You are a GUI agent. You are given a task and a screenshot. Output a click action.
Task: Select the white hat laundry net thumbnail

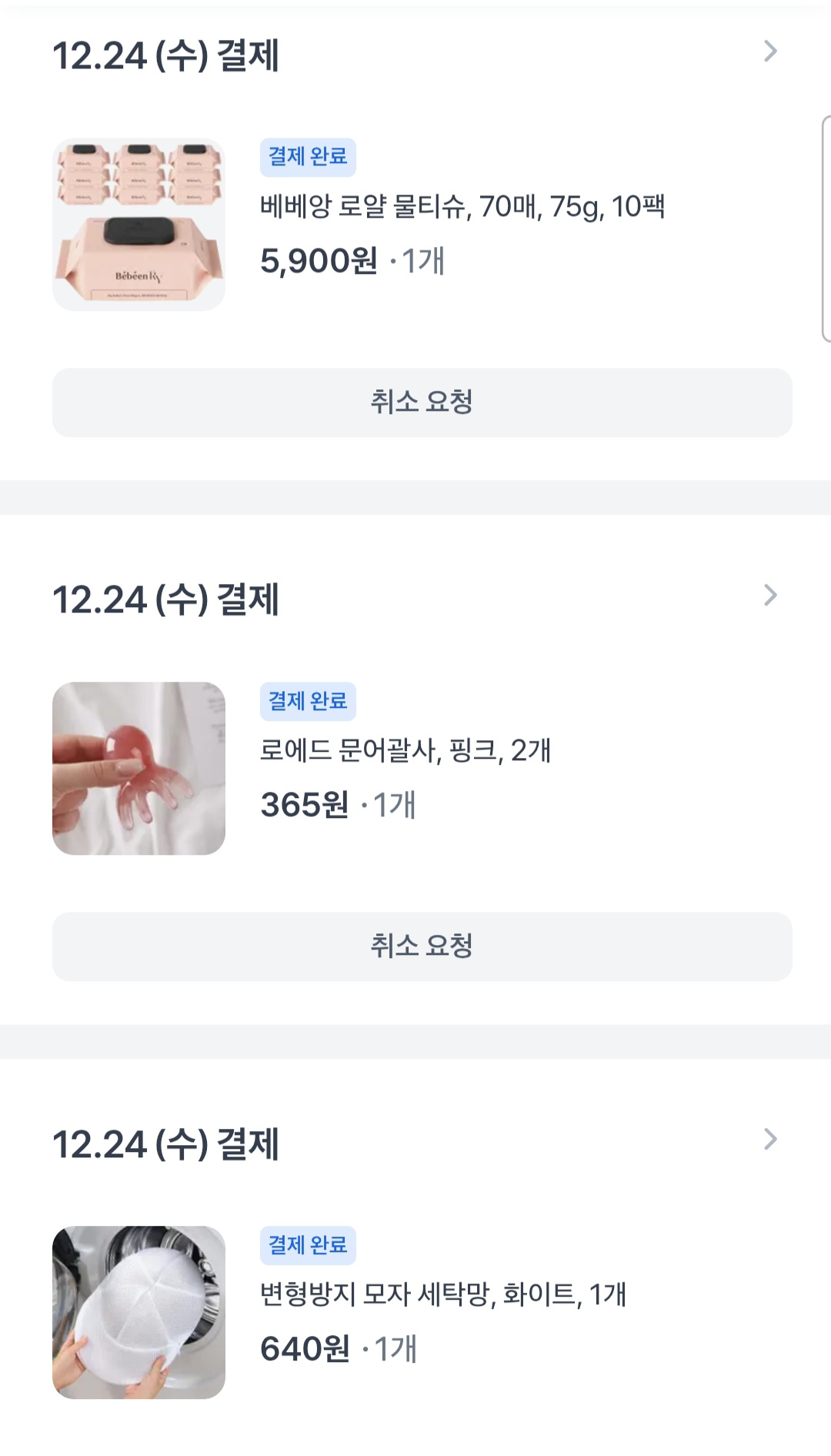point(138,1312)
